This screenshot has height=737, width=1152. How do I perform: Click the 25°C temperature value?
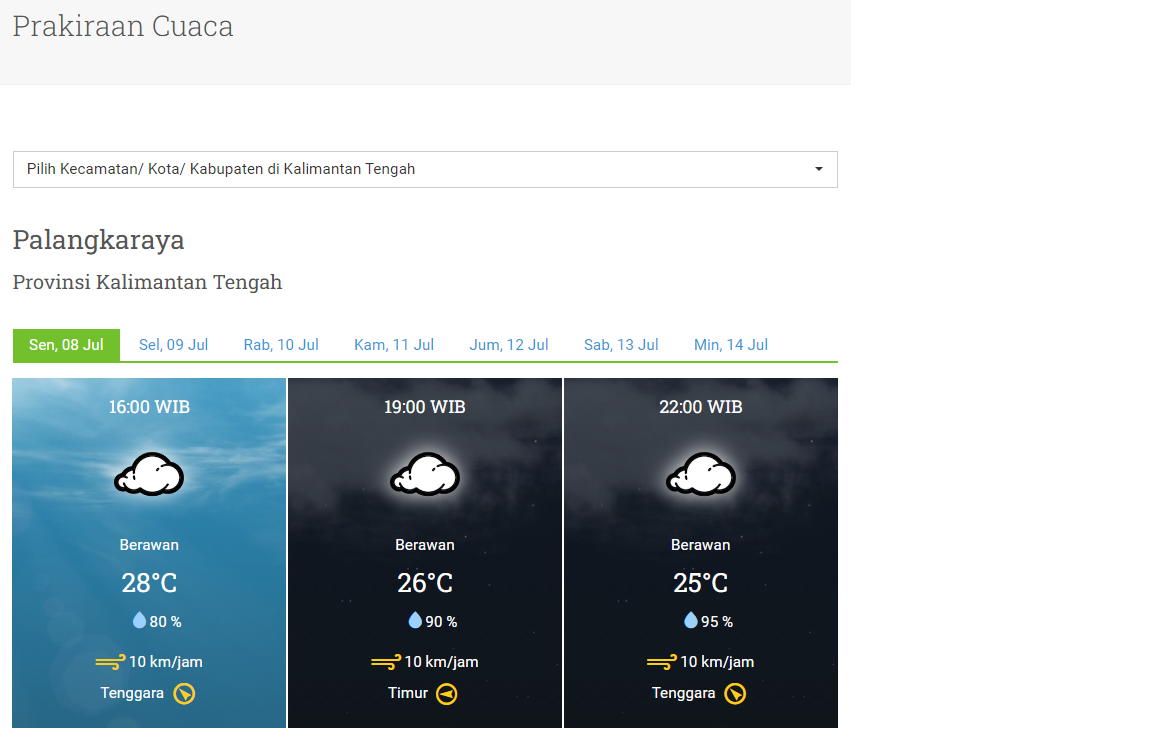[x=701, y=583]
